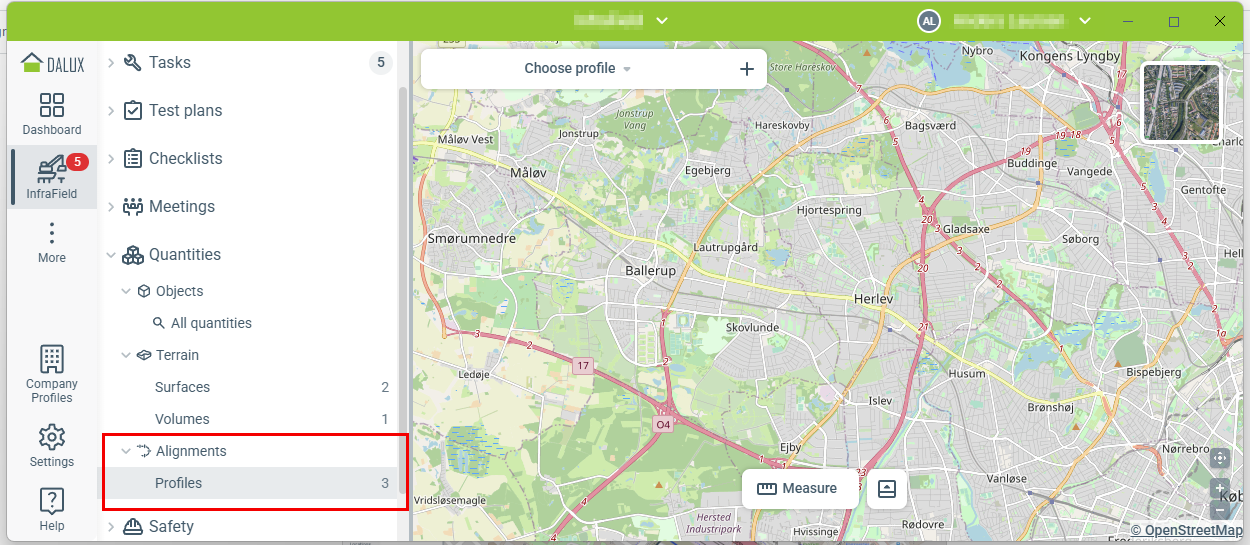Open the OpenStreetMap attribution link

tap(1192, 530)
